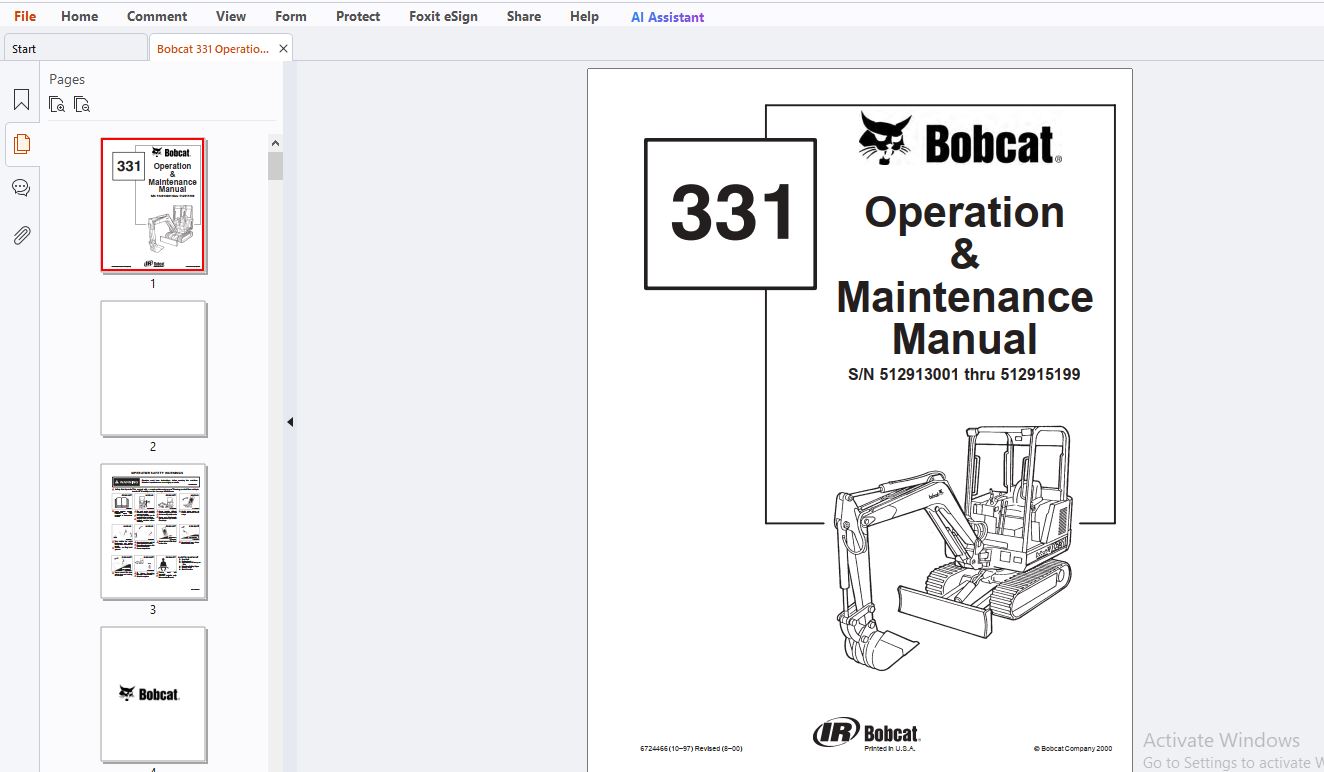
Task: Click the thumbnail label '2'
Action: [153, 447]
